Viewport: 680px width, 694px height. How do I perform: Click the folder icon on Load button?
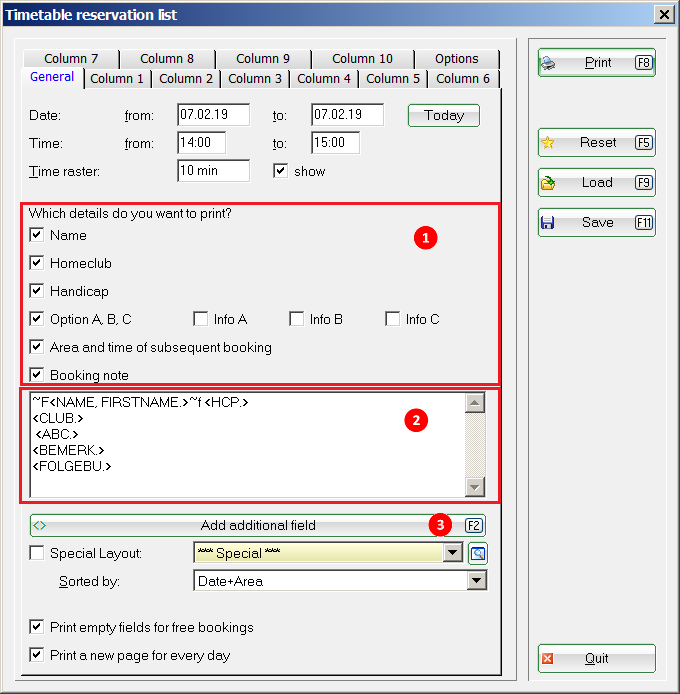(x=548, y=183)
